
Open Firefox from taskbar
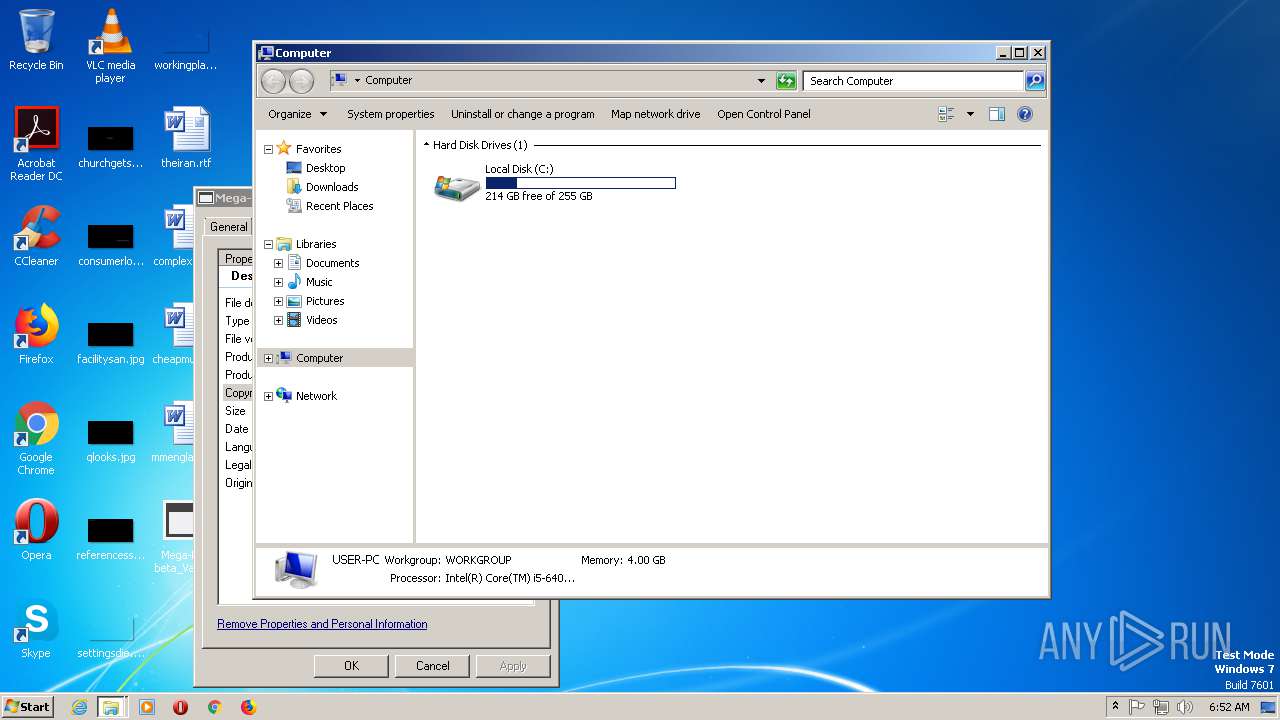[248, 707]
